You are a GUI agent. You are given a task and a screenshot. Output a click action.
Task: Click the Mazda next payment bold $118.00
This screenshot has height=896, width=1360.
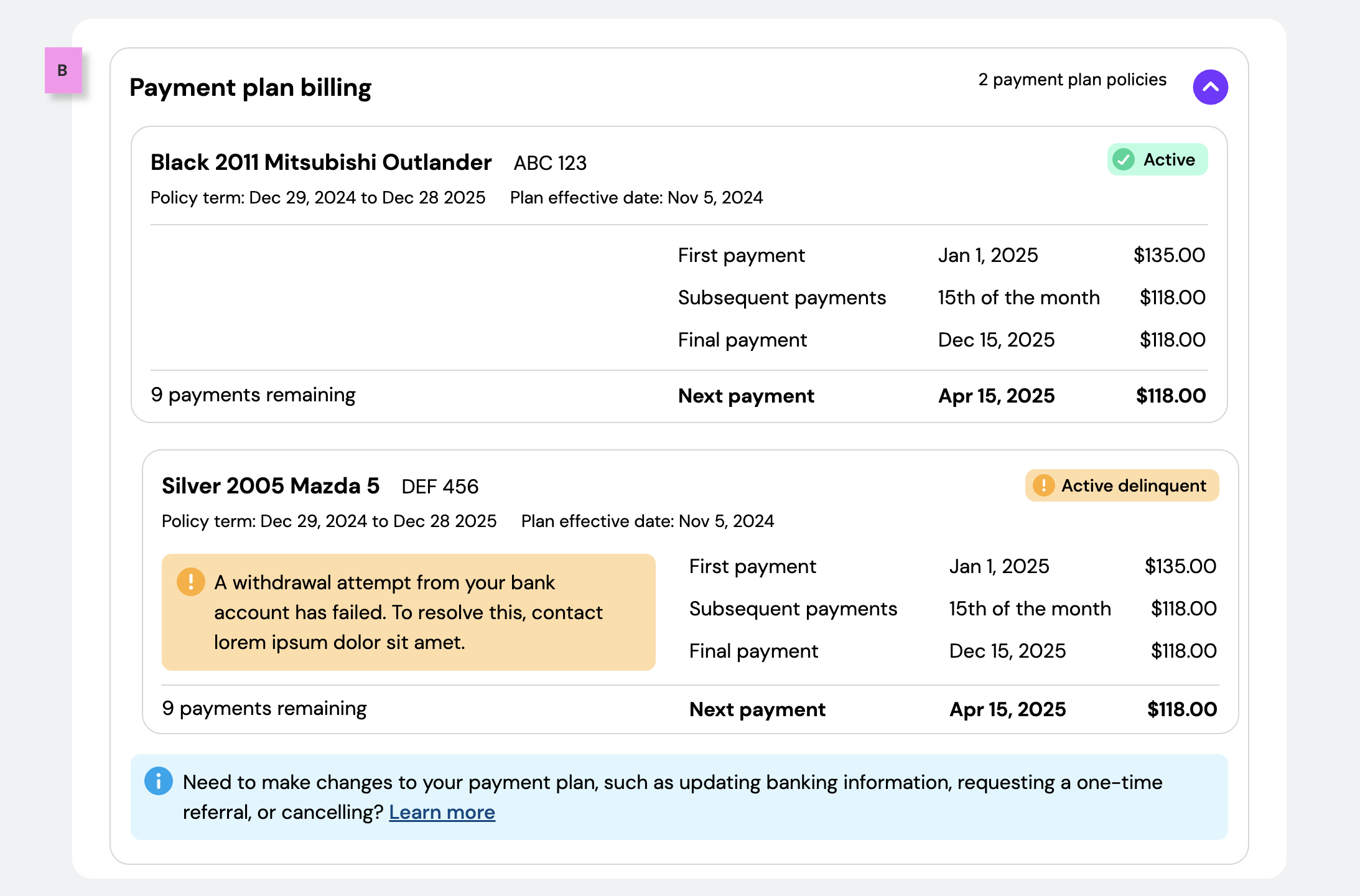coord(1182,709)
